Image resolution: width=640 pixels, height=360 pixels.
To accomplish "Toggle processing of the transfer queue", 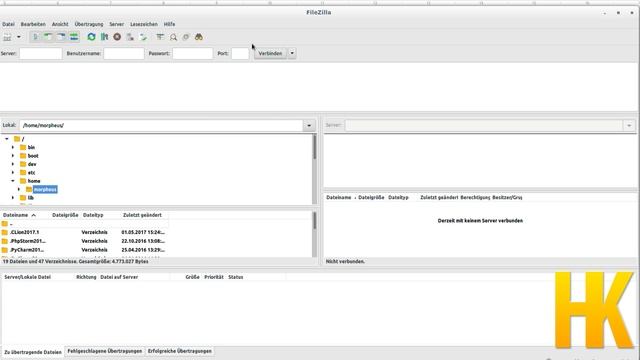I will tap(104, 37).
